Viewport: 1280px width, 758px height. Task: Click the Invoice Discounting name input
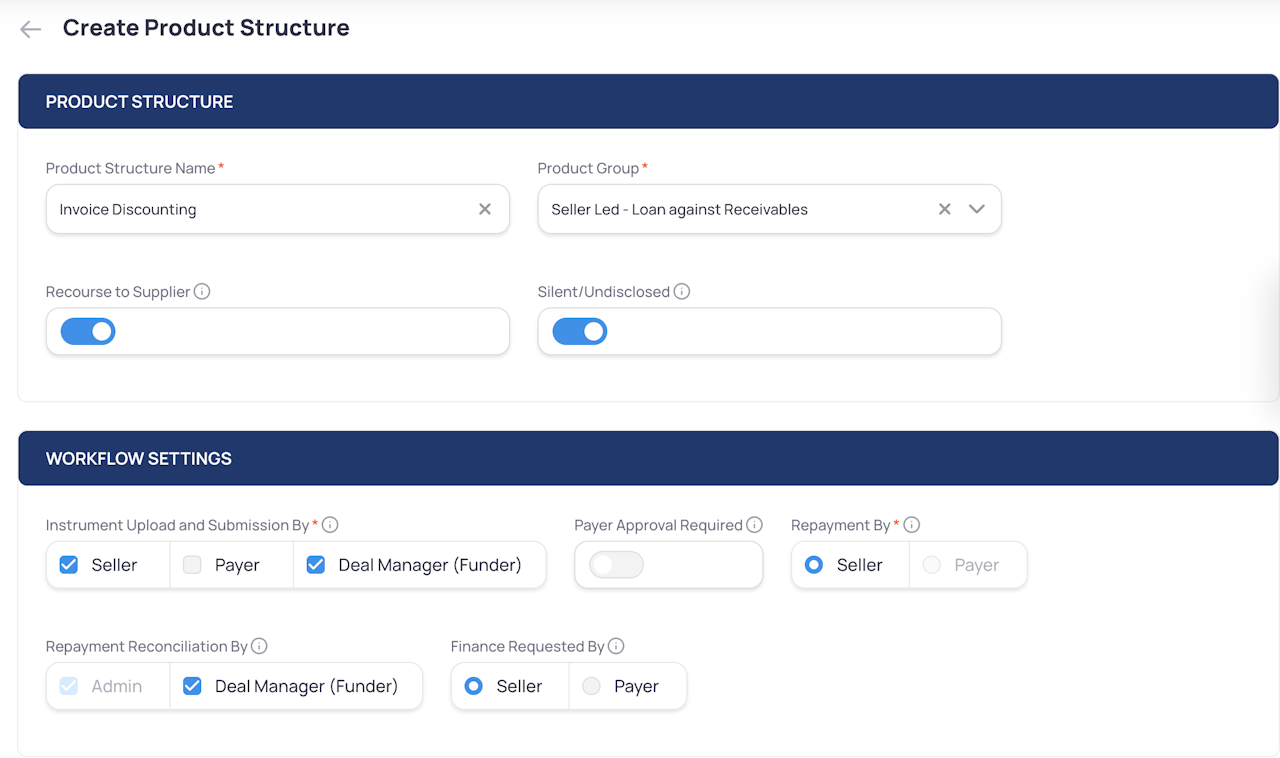[x=260, y=209]
